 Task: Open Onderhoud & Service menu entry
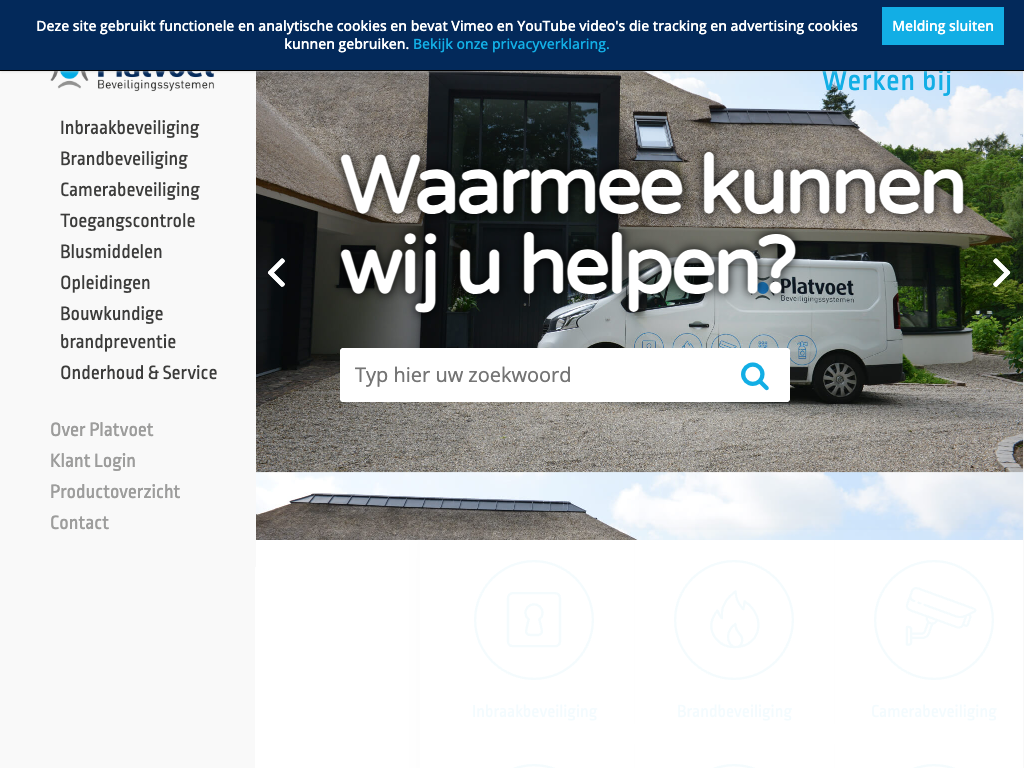click(138, 373)
